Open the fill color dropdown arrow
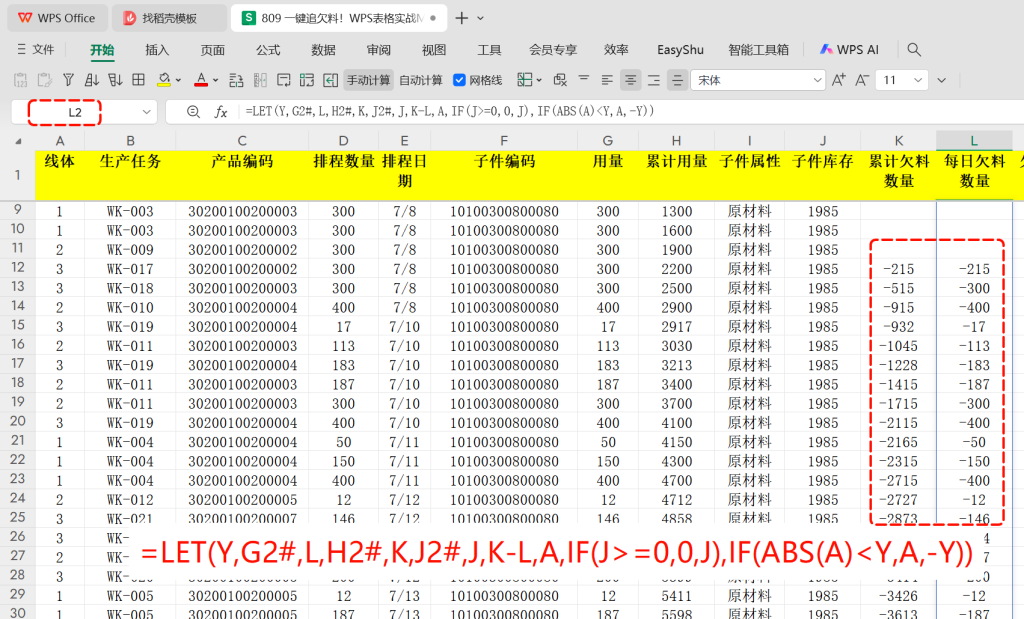Viewport: 1024px width, 619px height. (x=178, y=81)
